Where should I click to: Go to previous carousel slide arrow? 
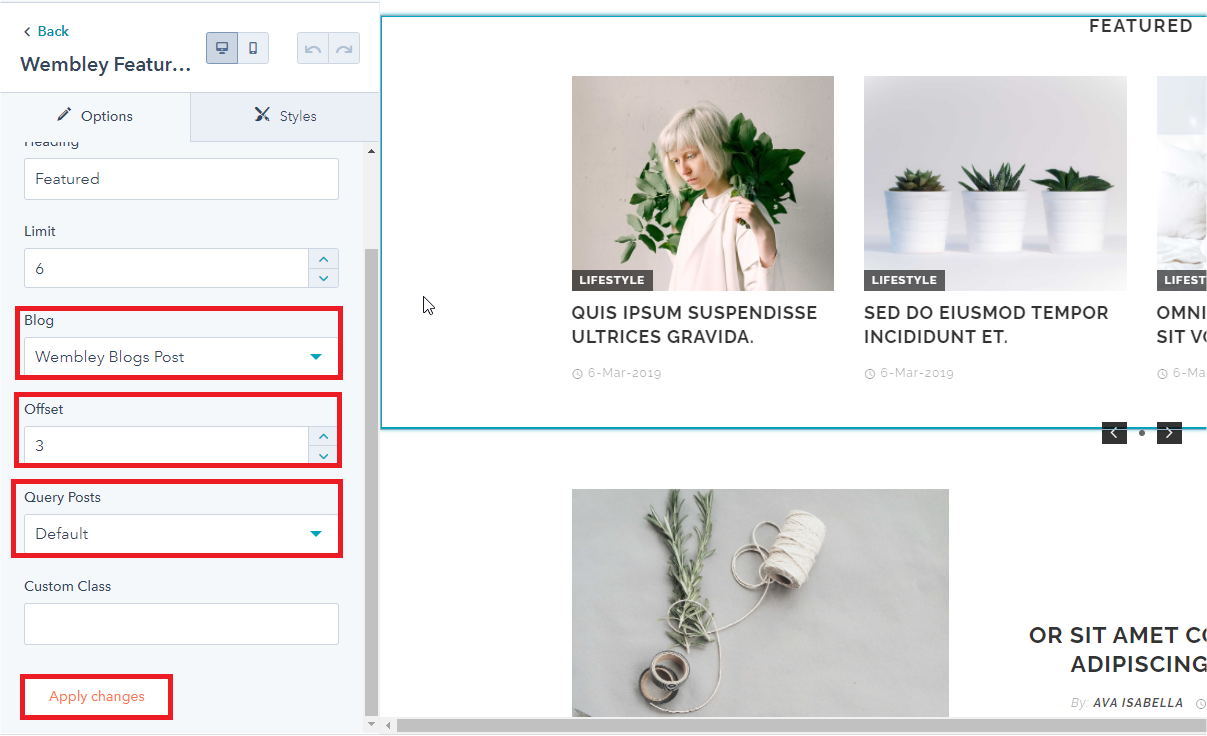[x=1114, y=433]
